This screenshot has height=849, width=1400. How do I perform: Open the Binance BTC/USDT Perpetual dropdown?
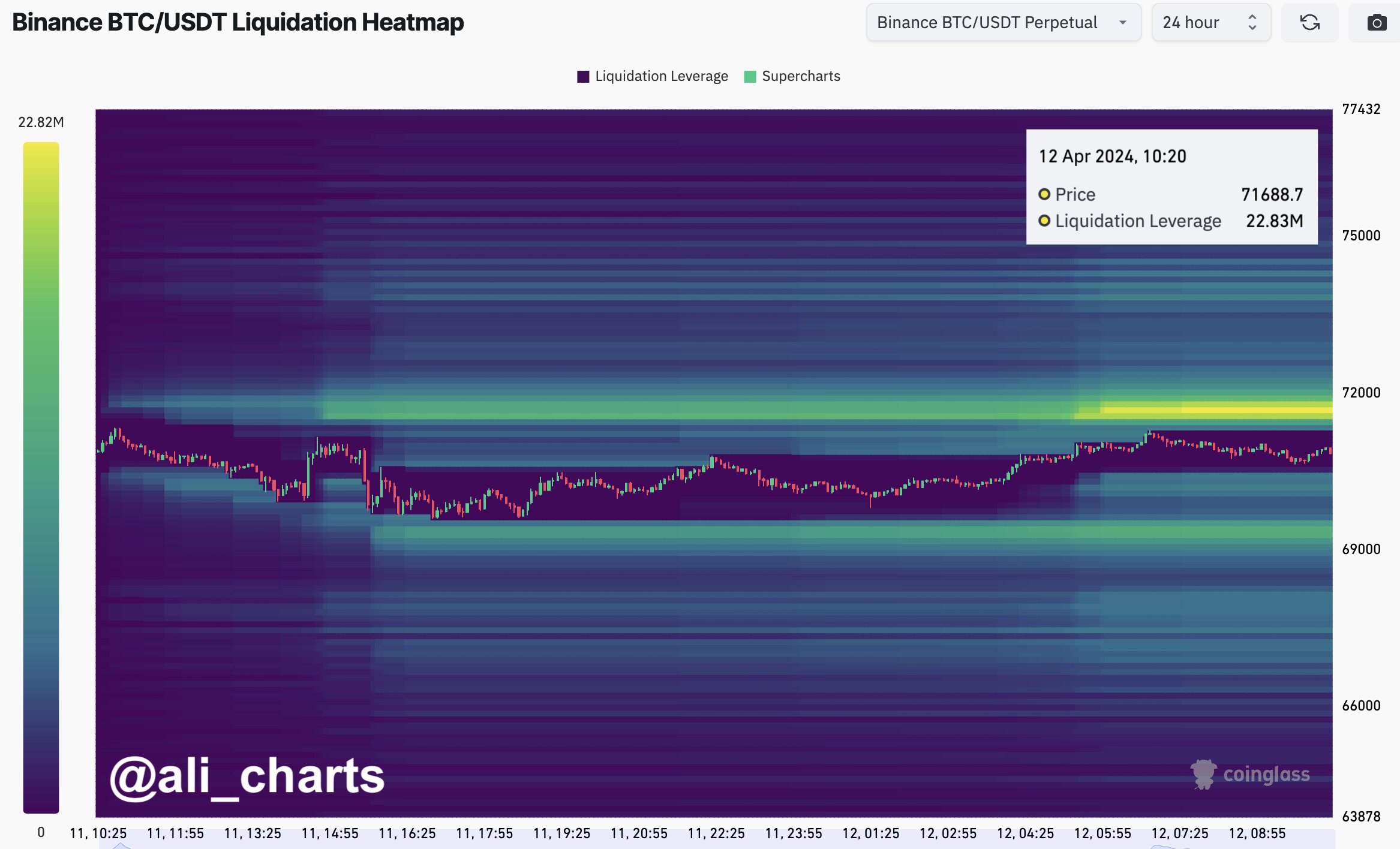(1004, 23)
